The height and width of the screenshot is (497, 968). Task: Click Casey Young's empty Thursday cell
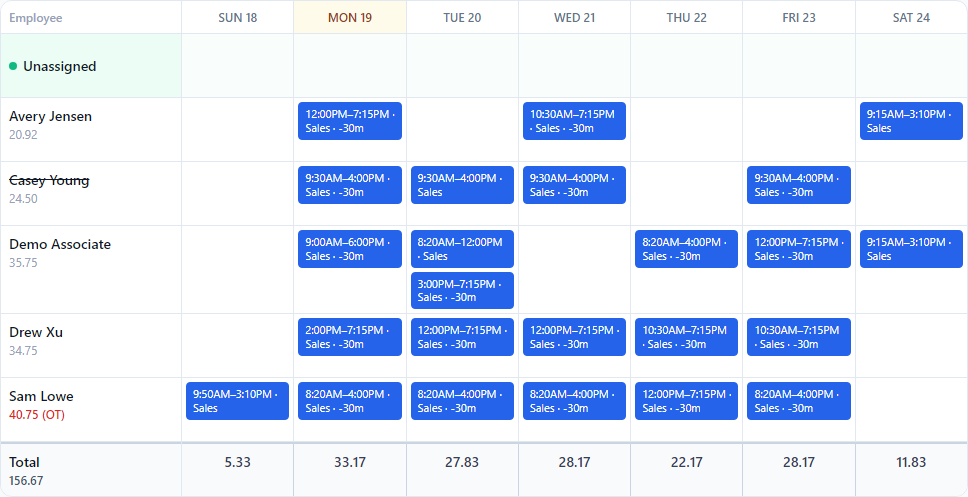click(686, 194)
